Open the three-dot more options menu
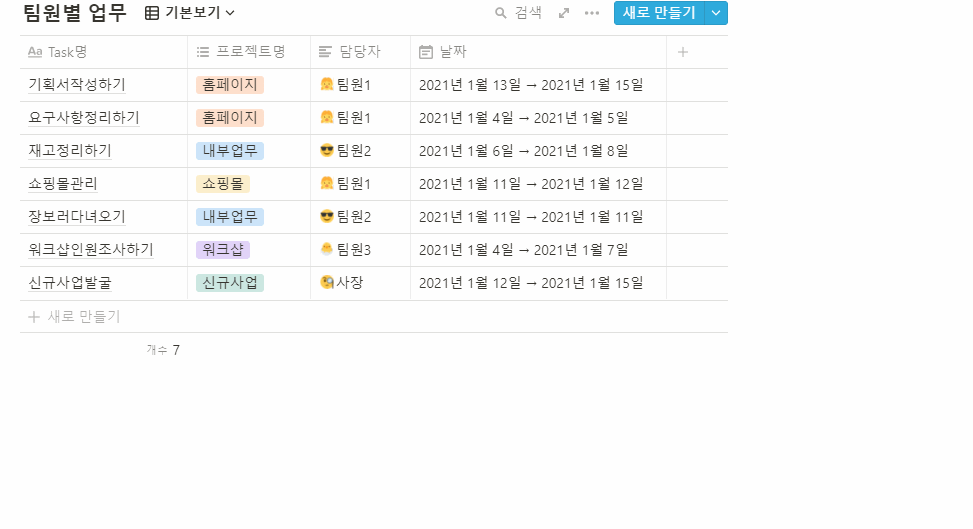Screen dimensions: 973x529 pyautogui.click(x=592, y=13)
